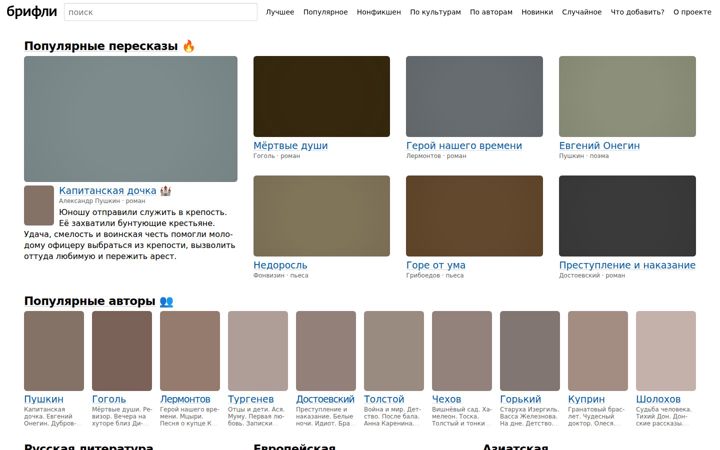
Task: Click the Горе от ума cover image
Action: pyautogui.click(x=474, y=216)
